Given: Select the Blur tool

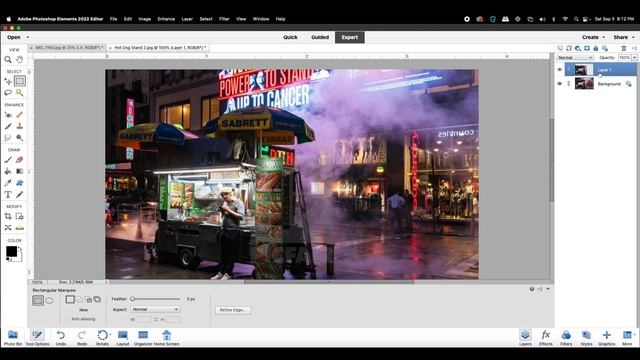Looking at the screenshot, I should [8, 138].
